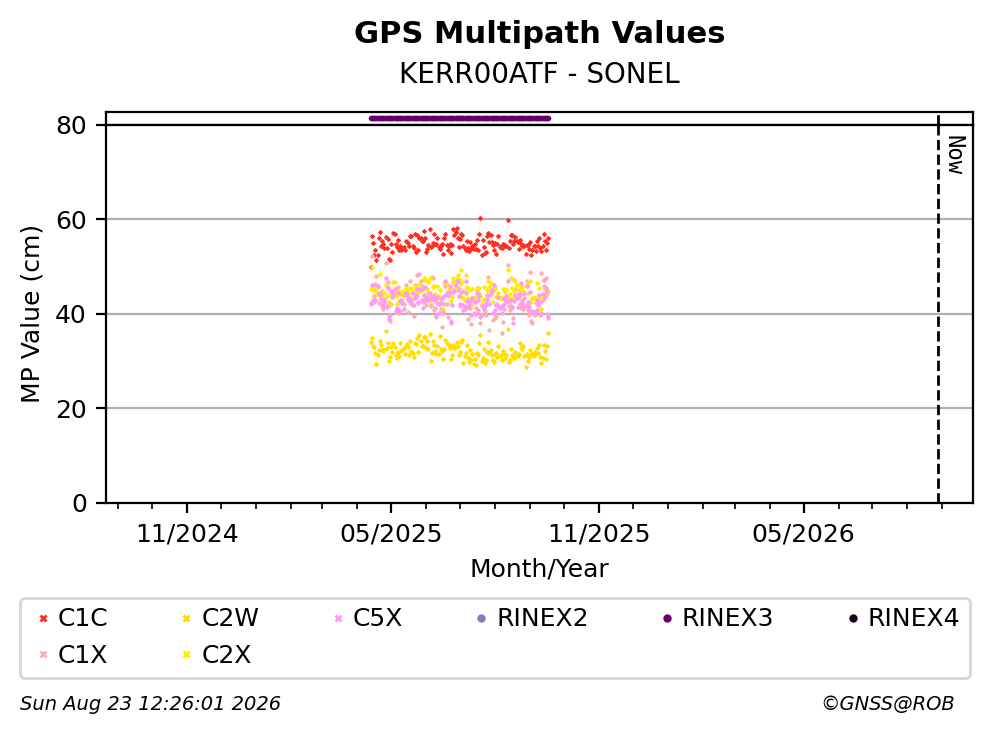Click the magenta C5X legend marker

tap(338, 618)
